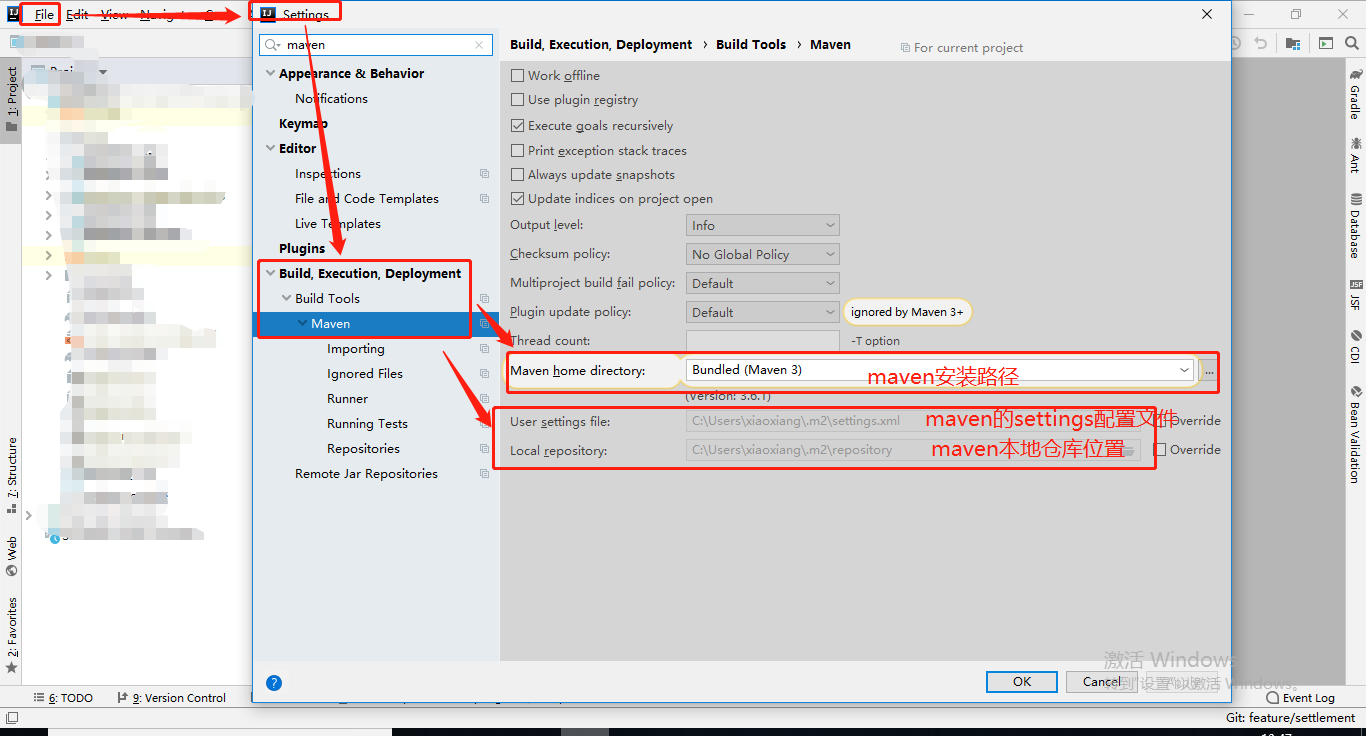Open the Edit menu
1366x736 pixels.
click(x=77, y=15)
